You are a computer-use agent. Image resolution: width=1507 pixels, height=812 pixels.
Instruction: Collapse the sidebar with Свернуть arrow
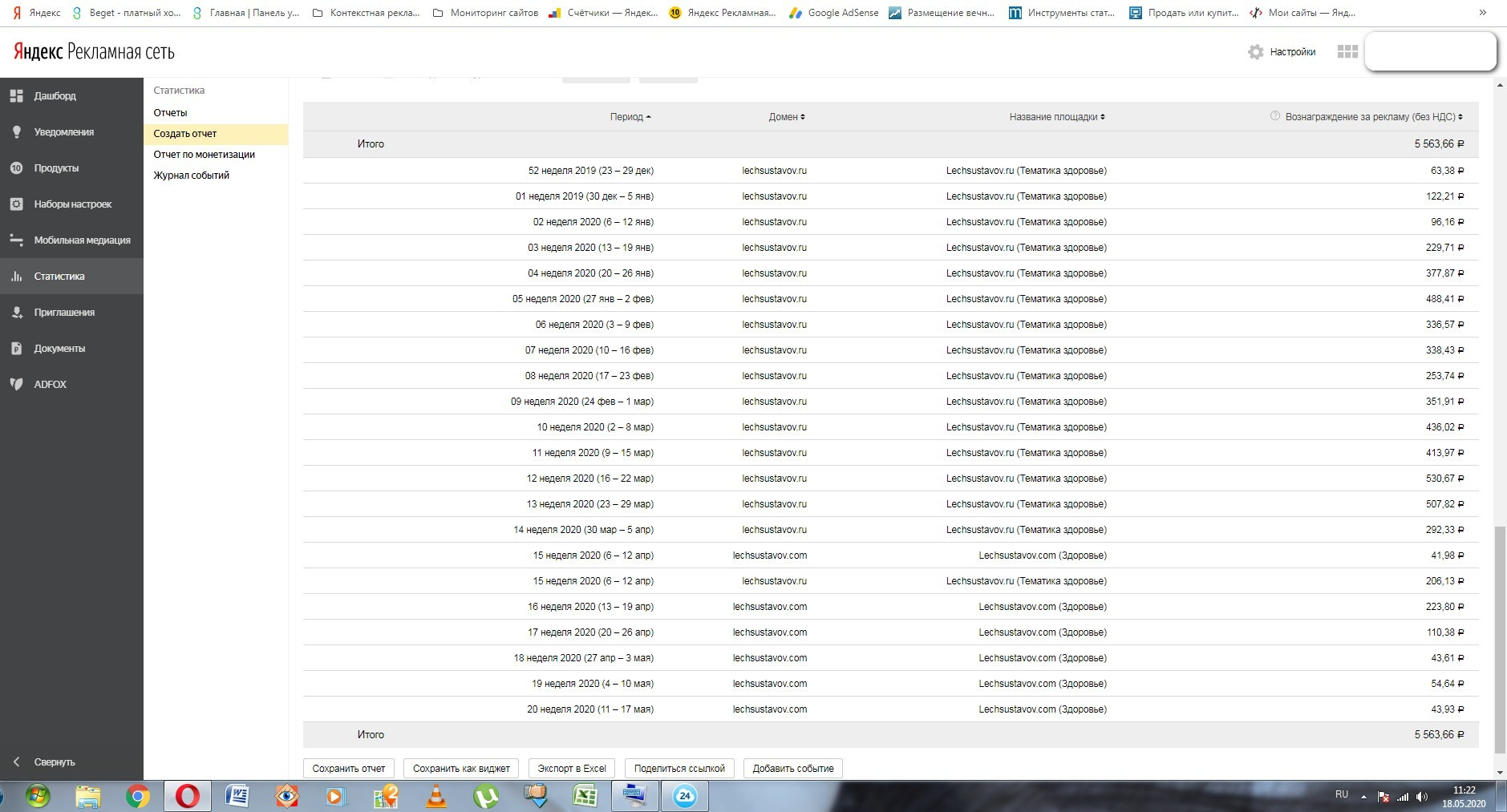pyautogui.click(x=16, y=762)
